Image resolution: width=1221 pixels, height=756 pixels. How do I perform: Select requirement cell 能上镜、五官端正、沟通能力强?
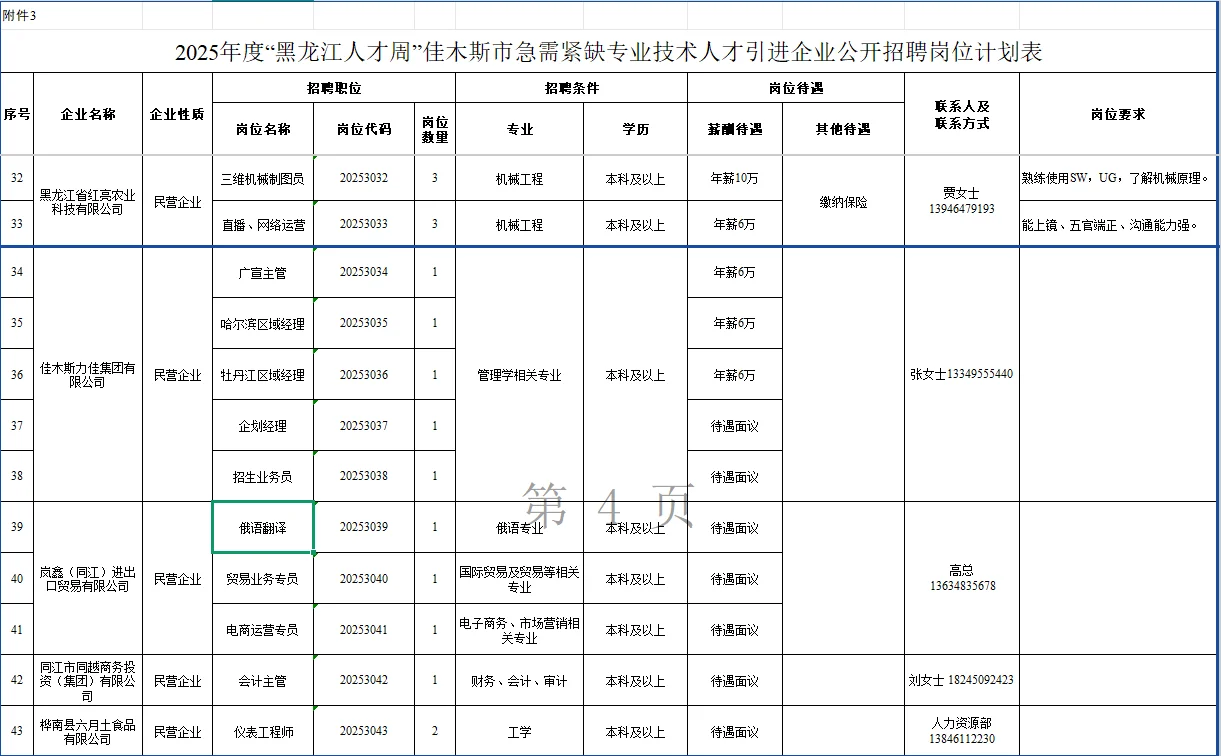coord(1119,224)
